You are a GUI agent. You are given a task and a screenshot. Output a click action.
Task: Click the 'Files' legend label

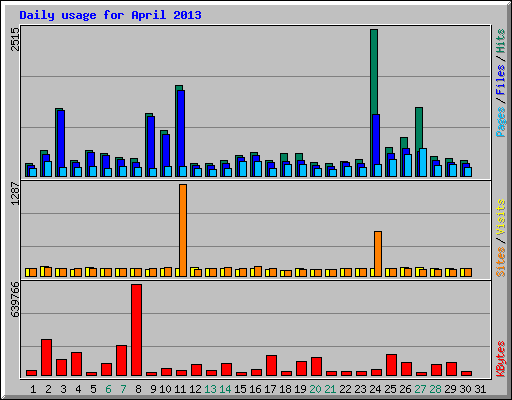click(x=501, y=80)
